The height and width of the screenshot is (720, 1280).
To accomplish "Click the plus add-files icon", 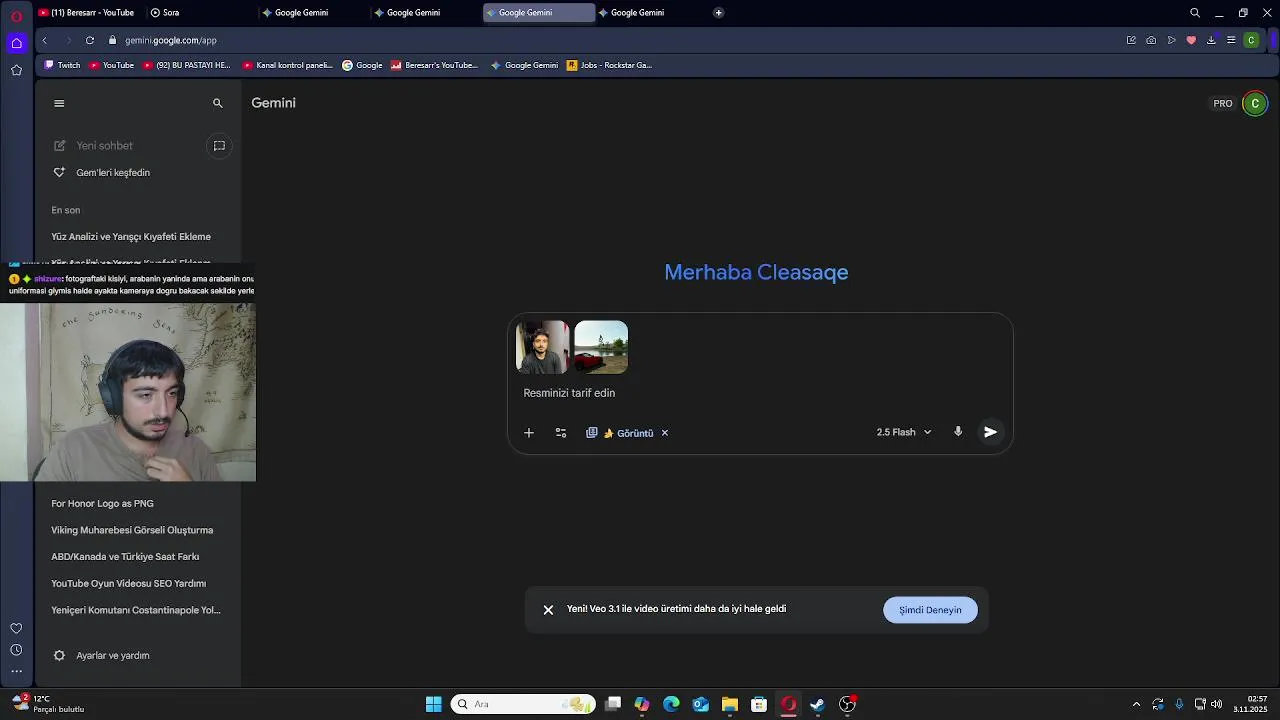I will 529,433.
